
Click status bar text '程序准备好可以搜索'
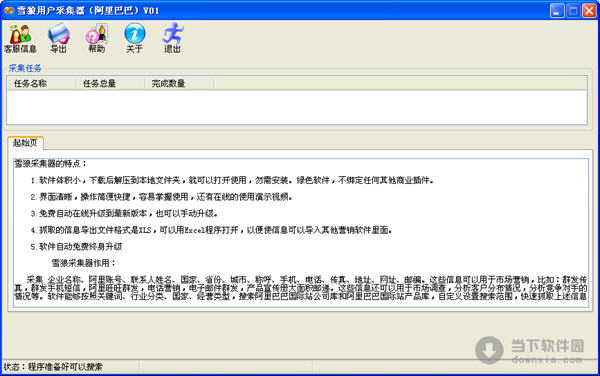coord(65,367)
